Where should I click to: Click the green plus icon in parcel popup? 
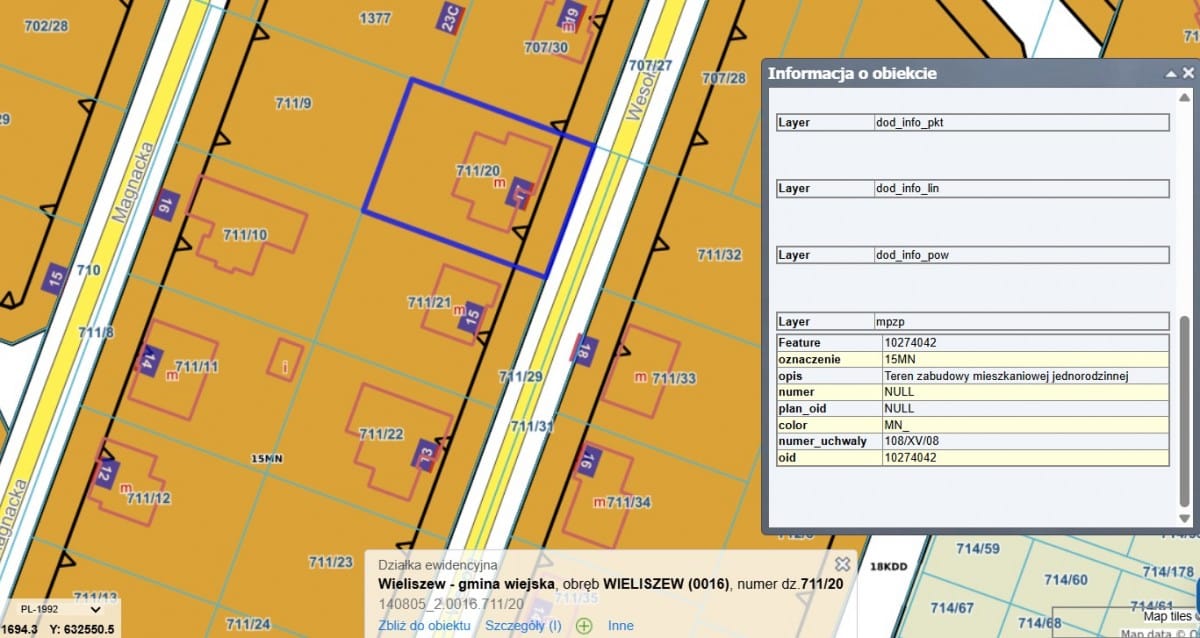584,626
